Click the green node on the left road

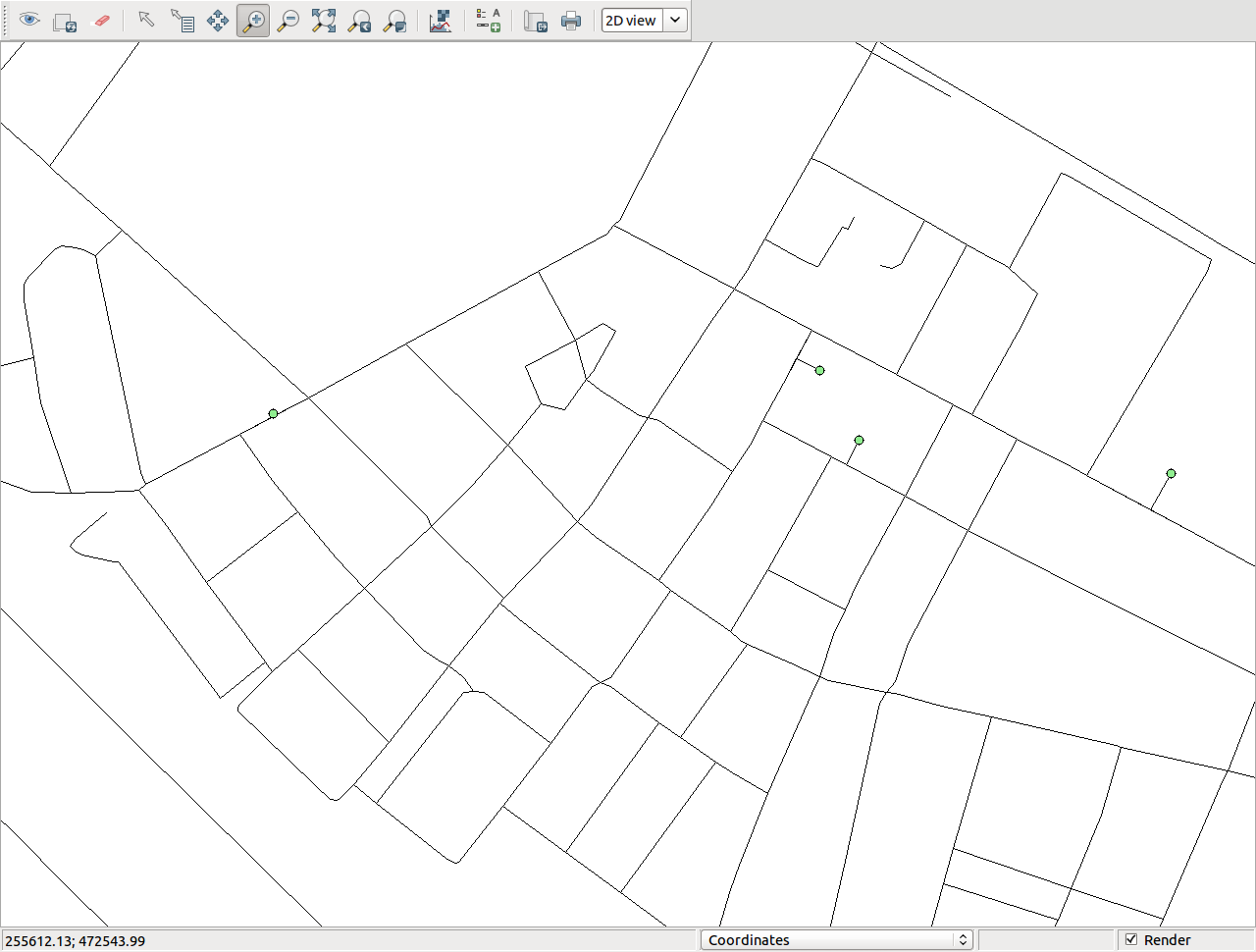(273, 414)
